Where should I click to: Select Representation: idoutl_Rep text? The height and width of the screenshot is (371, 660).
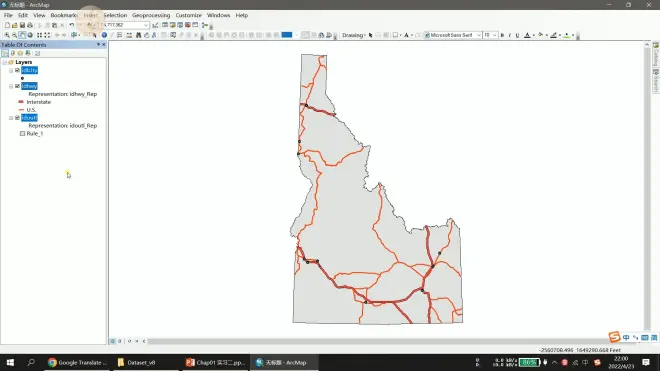point(63,125)
